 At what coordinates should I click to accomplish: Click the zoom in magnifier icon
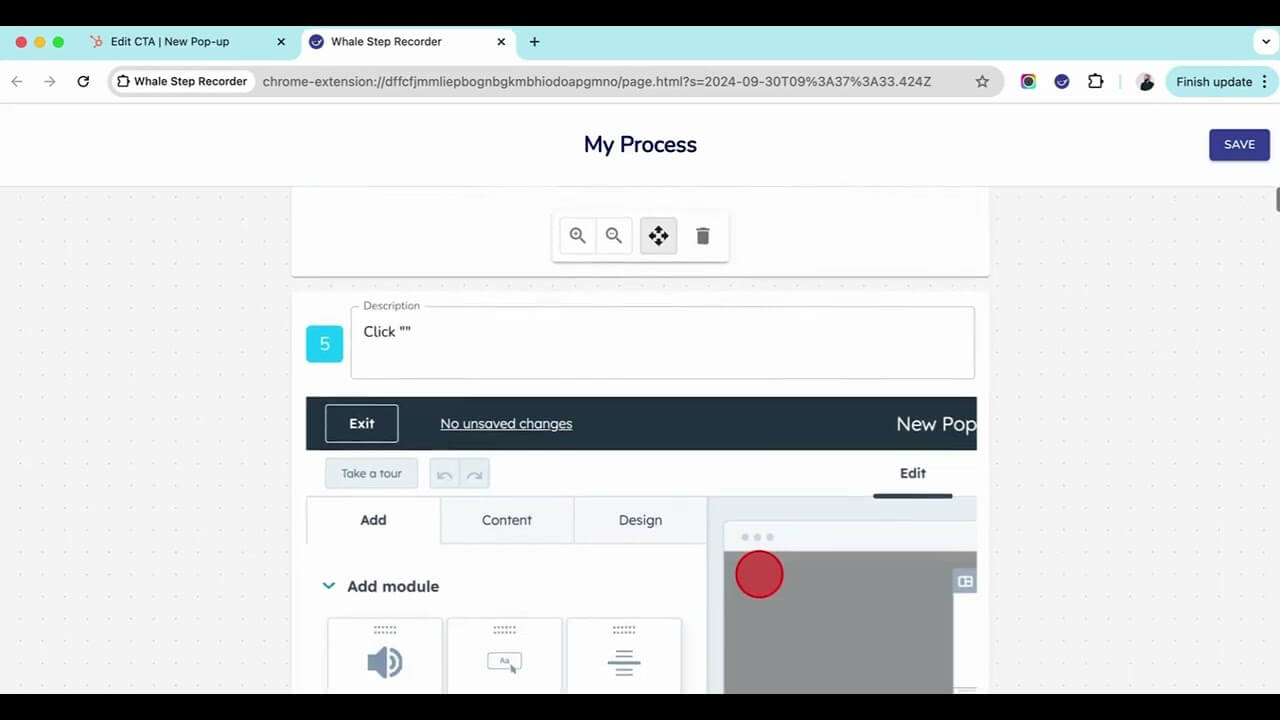coord(577,236)
